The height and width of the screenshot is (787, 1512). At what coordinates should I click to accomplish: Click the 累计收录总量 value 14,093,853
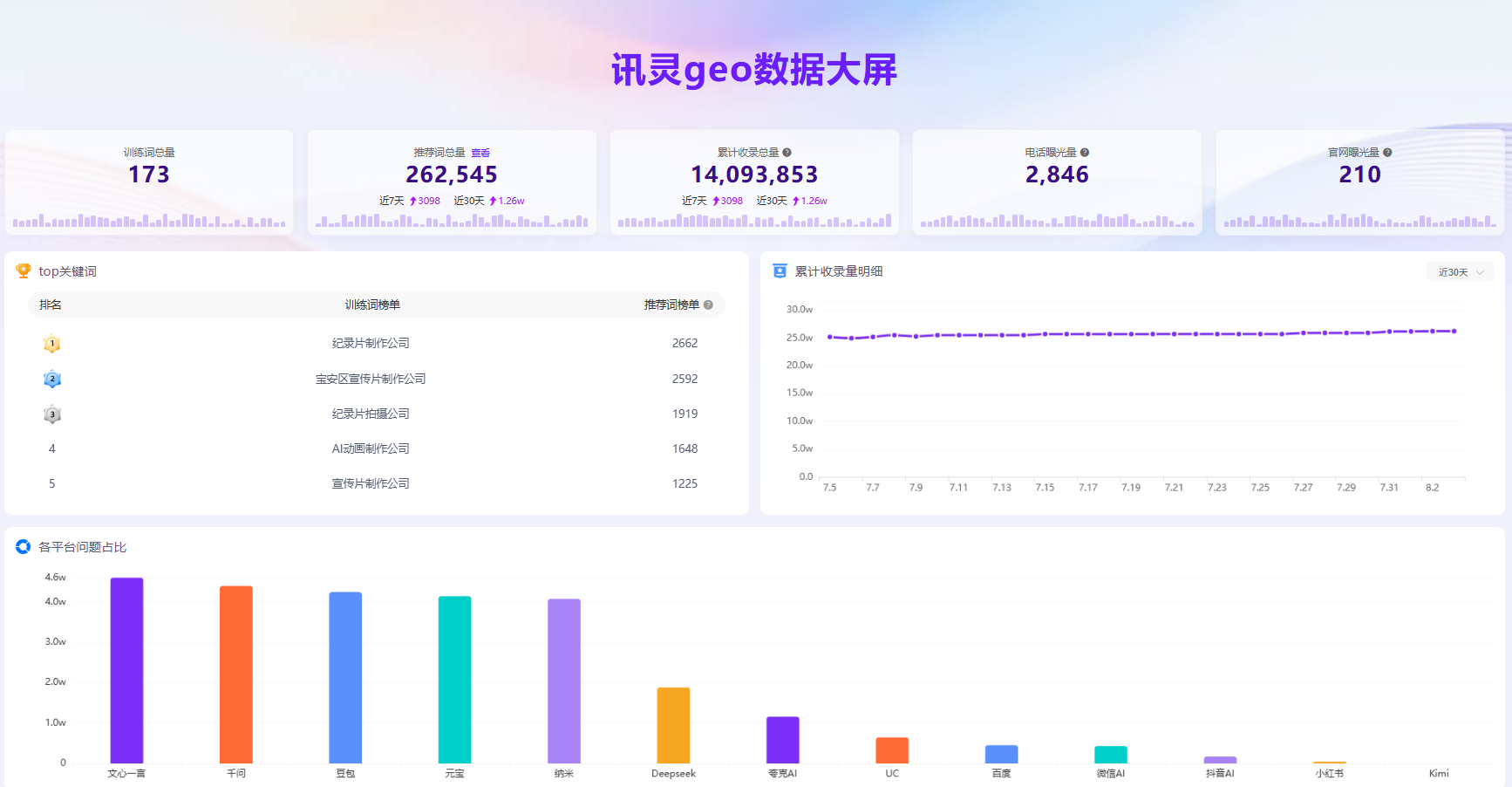(x=754, y=175)
